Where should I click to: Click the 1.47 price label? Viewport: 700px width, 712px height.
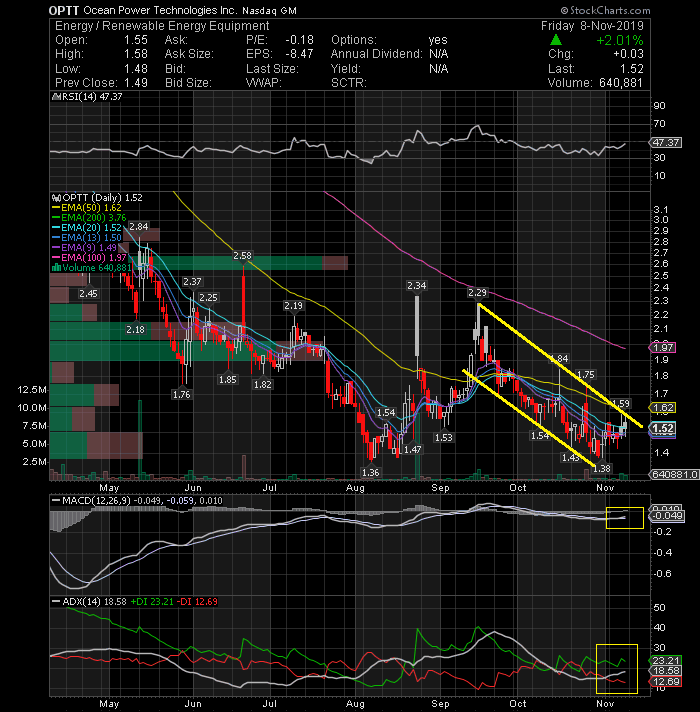pos(413,450)
